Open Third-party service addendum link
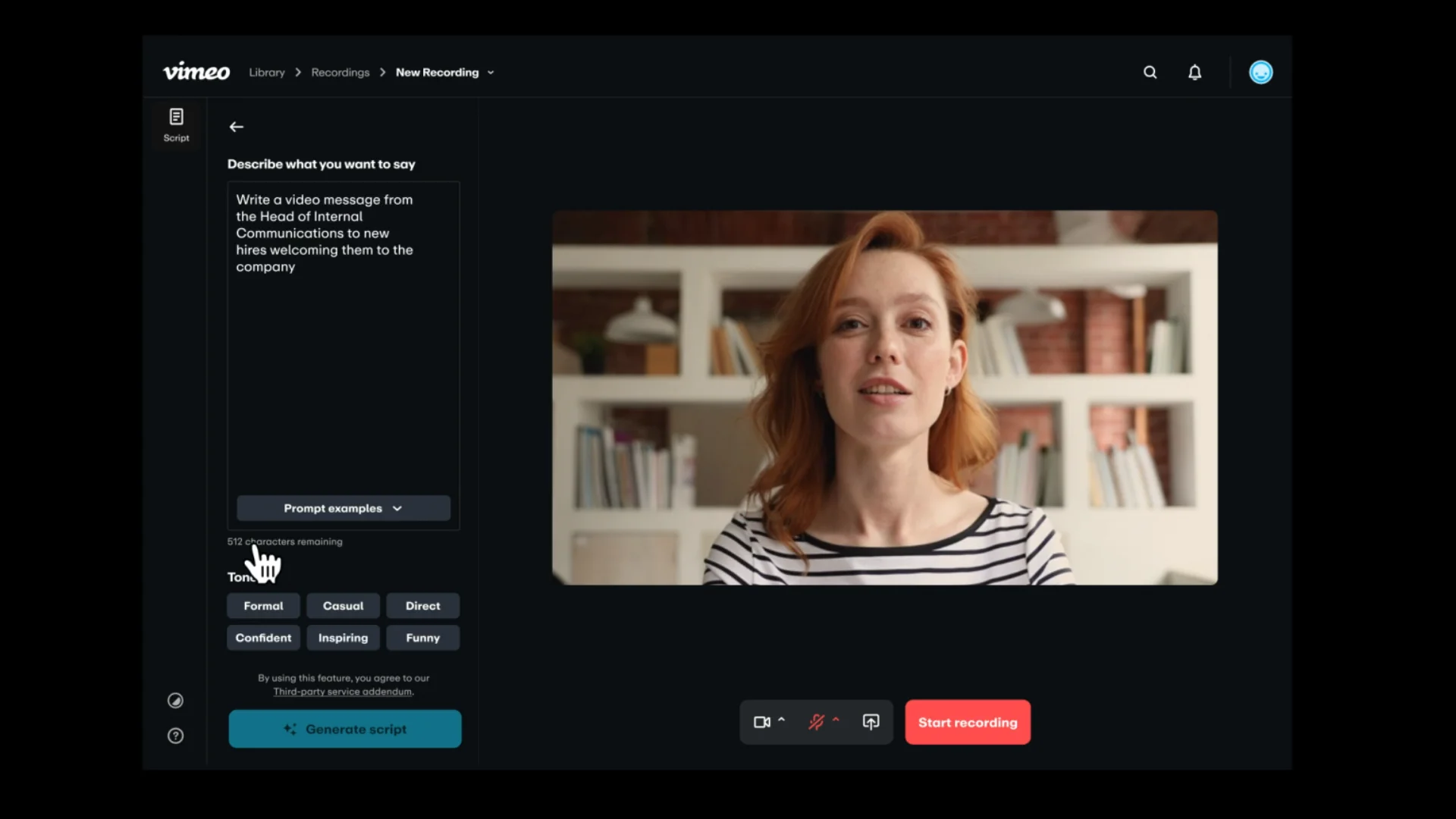 coord(344,692)
